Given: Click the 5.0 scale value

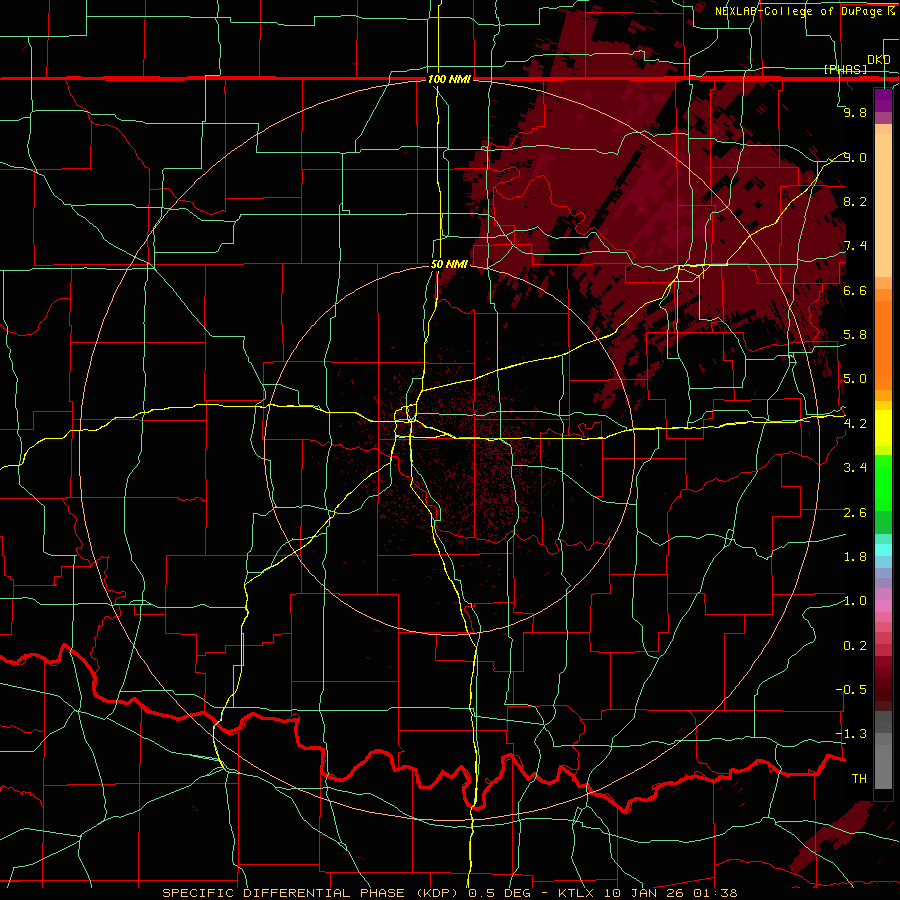Looking at the screenshot, I should point(855,379).
